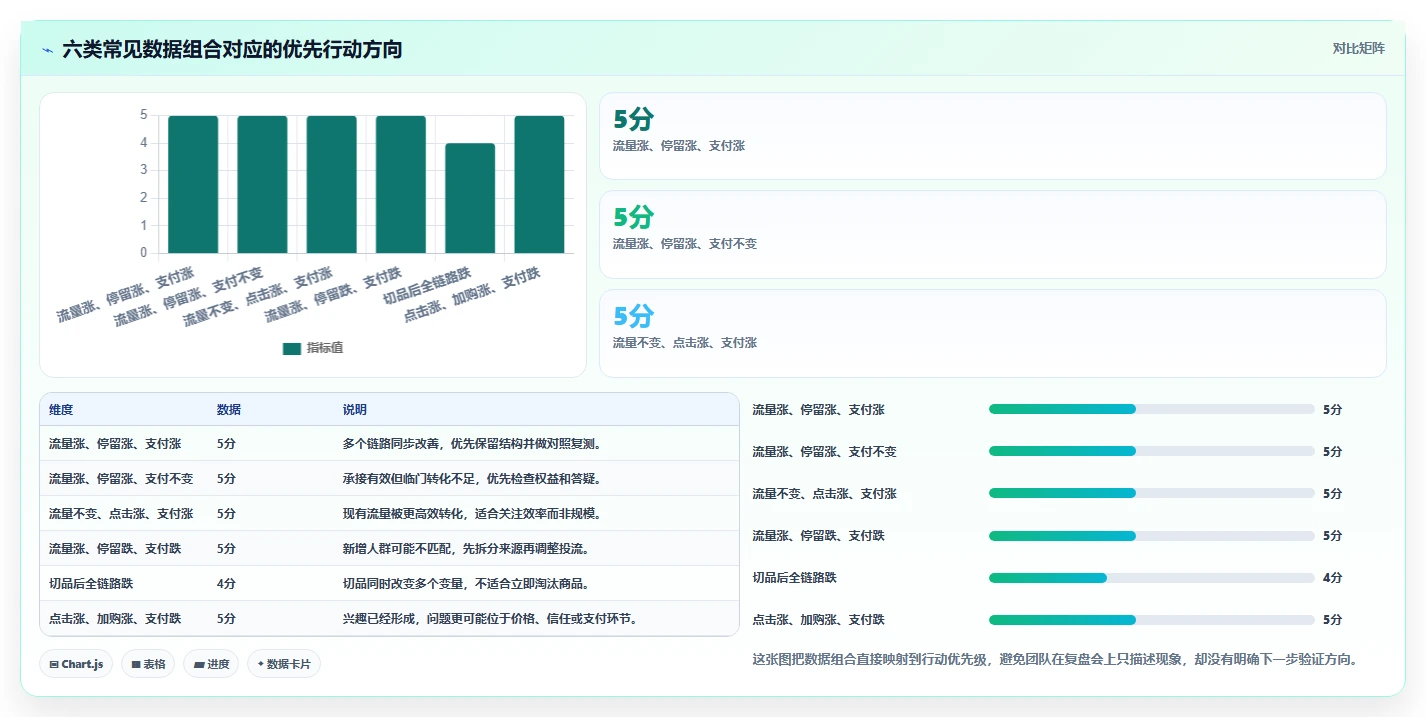The width and height of the screenshot is (1426, 717).
Task: Click progress label 切品后全链路跌
Action: coord(794,578)
